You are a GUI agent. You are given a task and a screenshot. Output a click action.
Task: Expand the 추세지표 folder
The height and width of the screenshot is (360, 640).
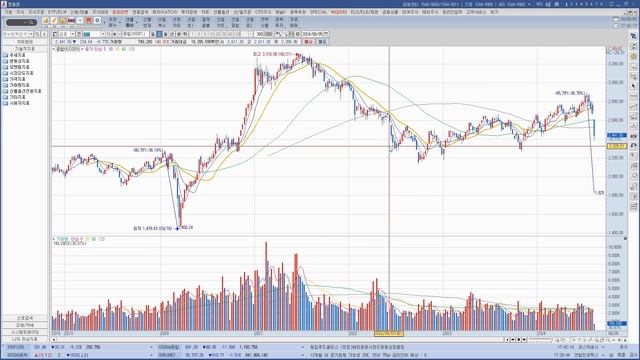click(14, 55)
